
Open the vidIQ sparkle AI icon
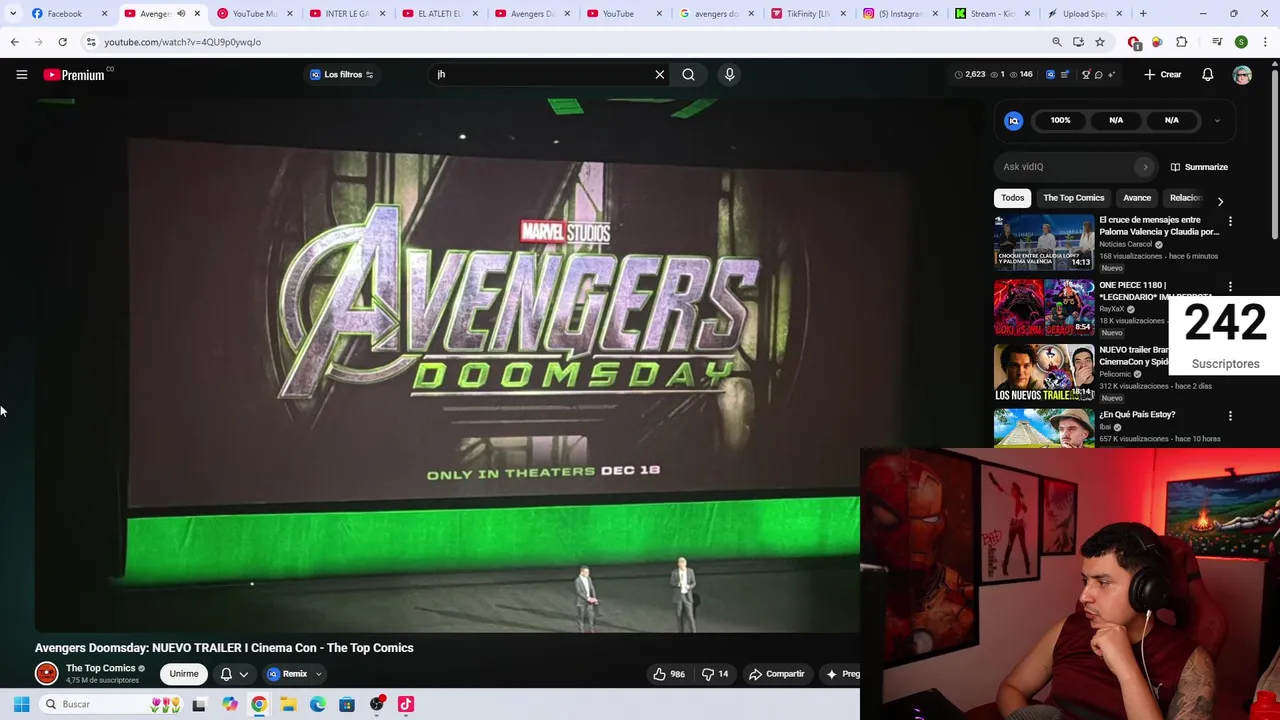click(1111, 75)
